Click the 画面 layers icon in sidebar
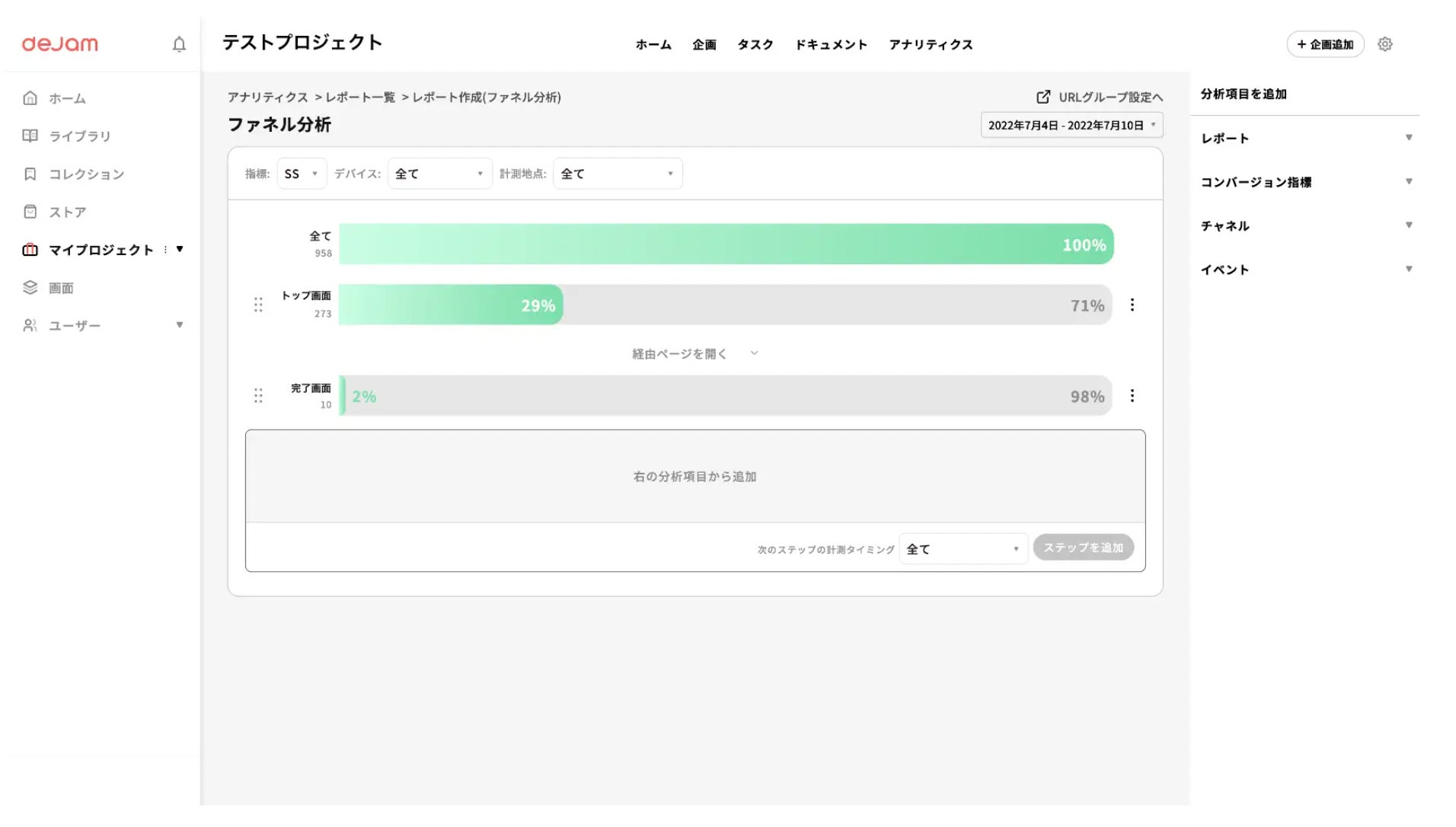This screenshot has width=1456, height=827. [x=30, y=287]
